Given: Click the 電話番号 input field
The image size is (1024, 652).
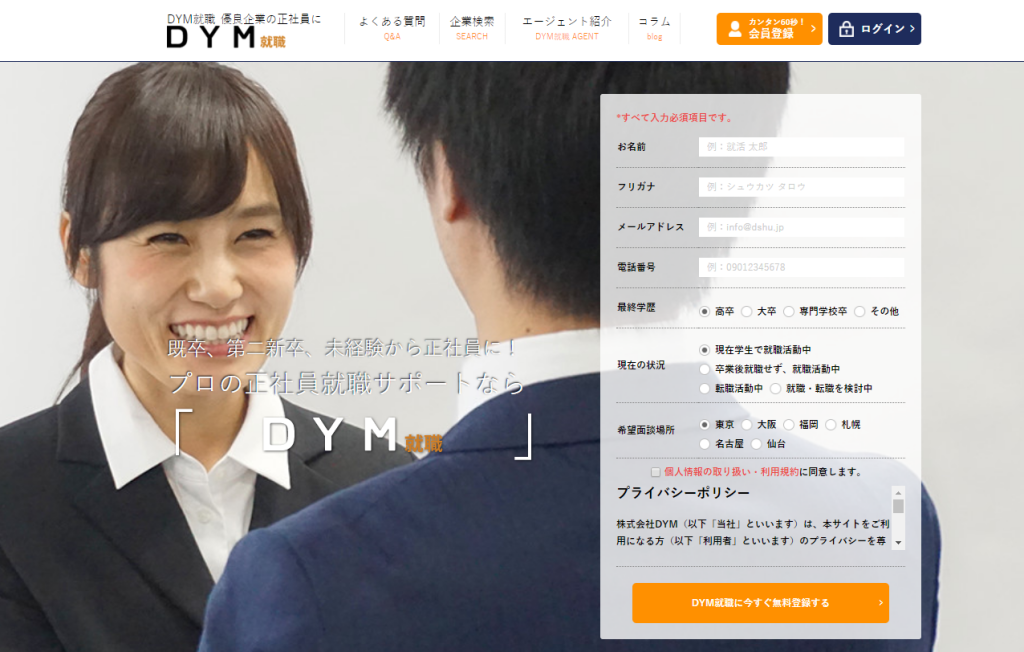Looking at the screenshot, I should (x=801, y=267).
